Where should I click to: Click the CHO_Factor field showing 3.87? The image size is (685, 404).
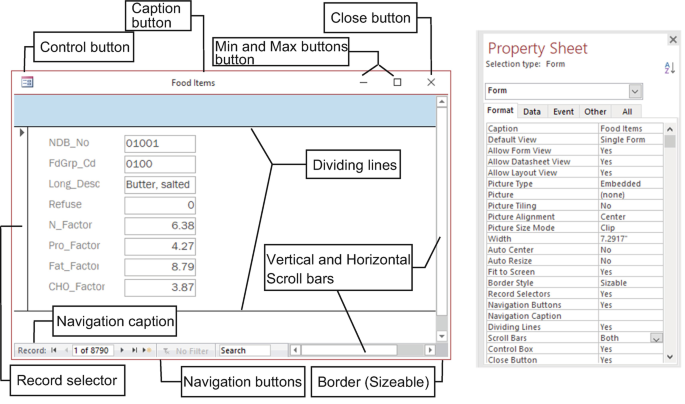coord(160,287)
